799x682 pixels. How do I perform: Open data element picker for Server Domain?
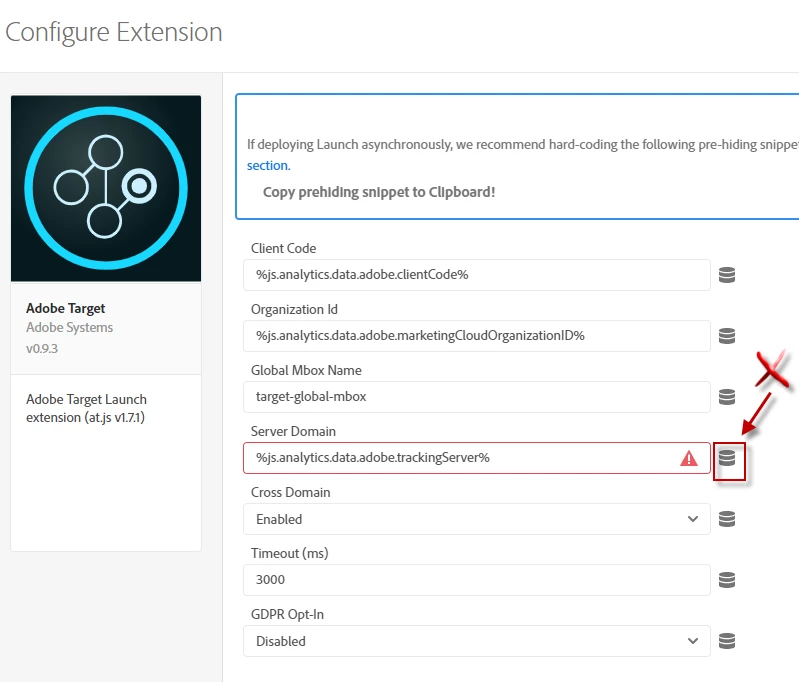coord(727,458)
